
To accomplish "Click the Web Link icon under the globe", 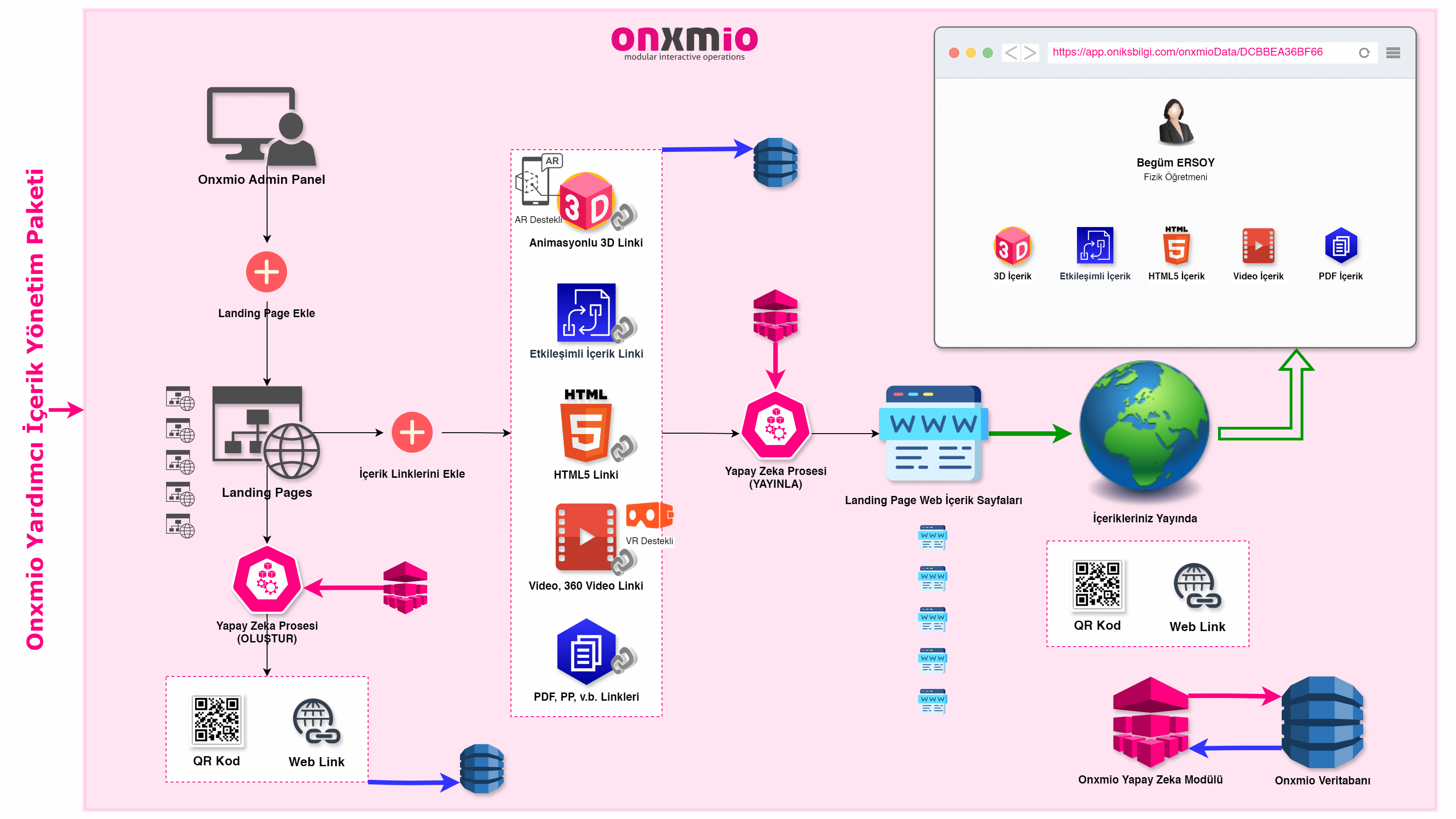I will 1197,586.
